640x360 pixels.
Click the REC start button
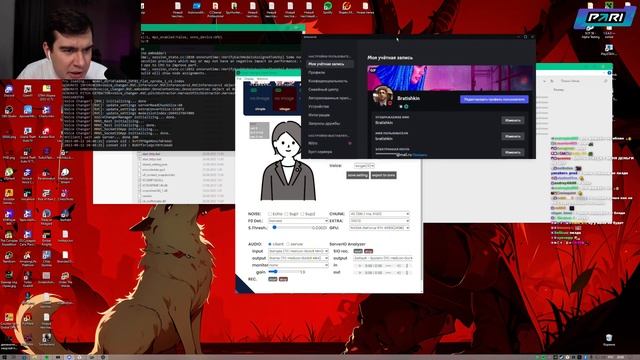pos(273,279)
